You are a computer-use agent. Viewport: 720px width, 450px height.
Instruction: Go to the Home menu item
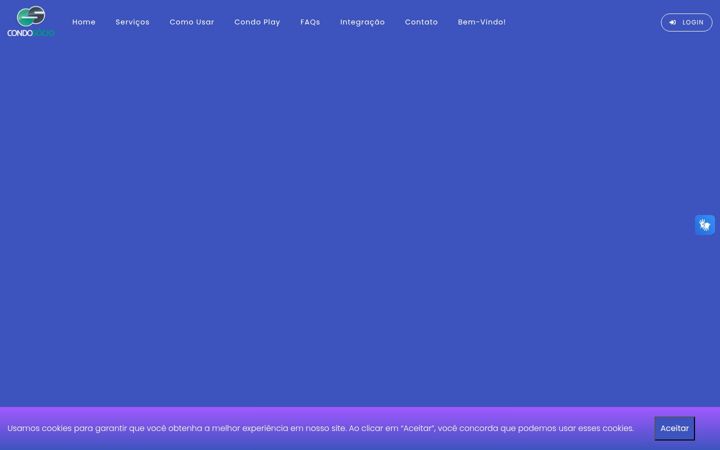point(84,22)
